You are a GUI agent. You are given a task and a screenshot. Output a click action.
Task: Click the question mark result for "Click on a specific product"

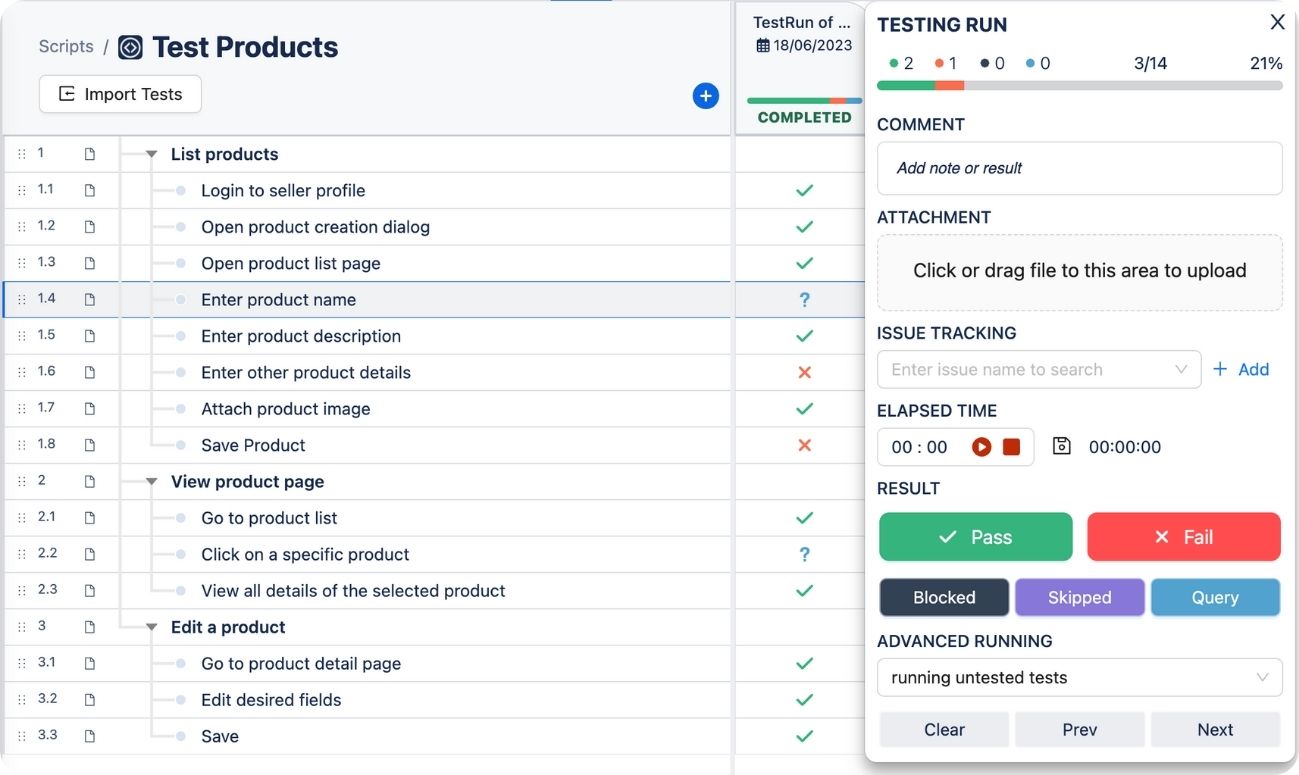[x=803, y=553]
